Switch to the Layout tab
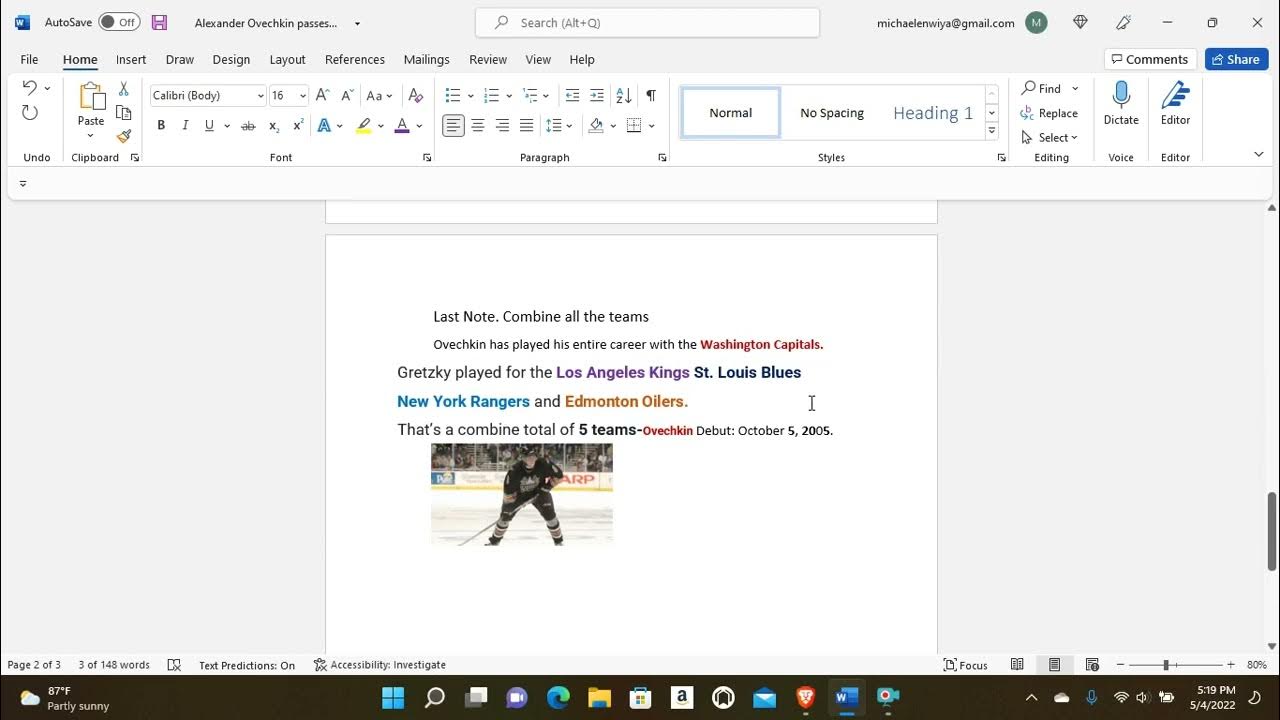Viewport: 1280px width, 720px height. [287, 59]
